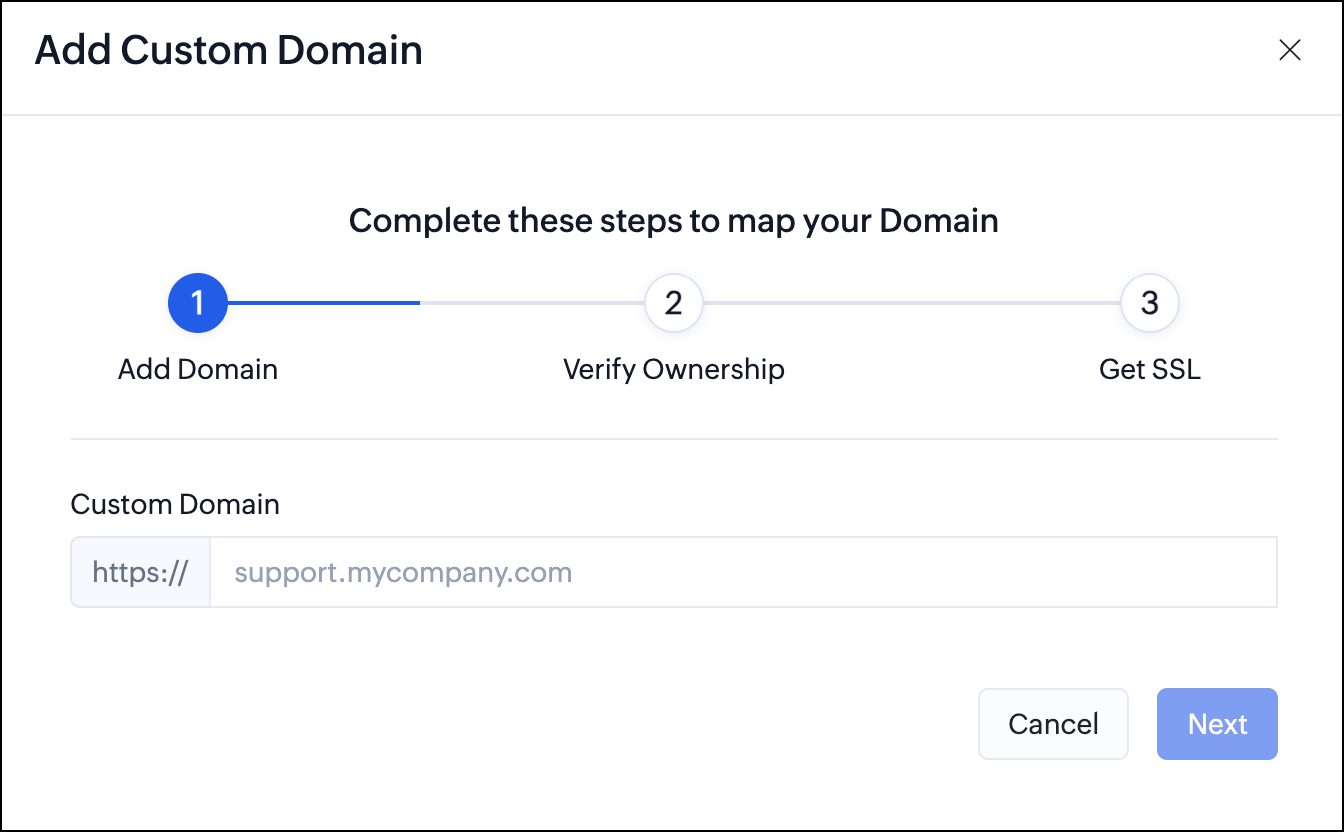Click the Add Custom Domain title
The image size is (1344, 832).
click(229, 50)
